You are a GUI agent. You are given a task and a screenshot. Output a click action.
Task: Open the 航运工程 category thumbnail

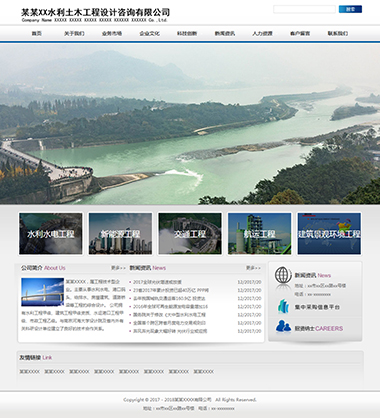pos(259,234)
